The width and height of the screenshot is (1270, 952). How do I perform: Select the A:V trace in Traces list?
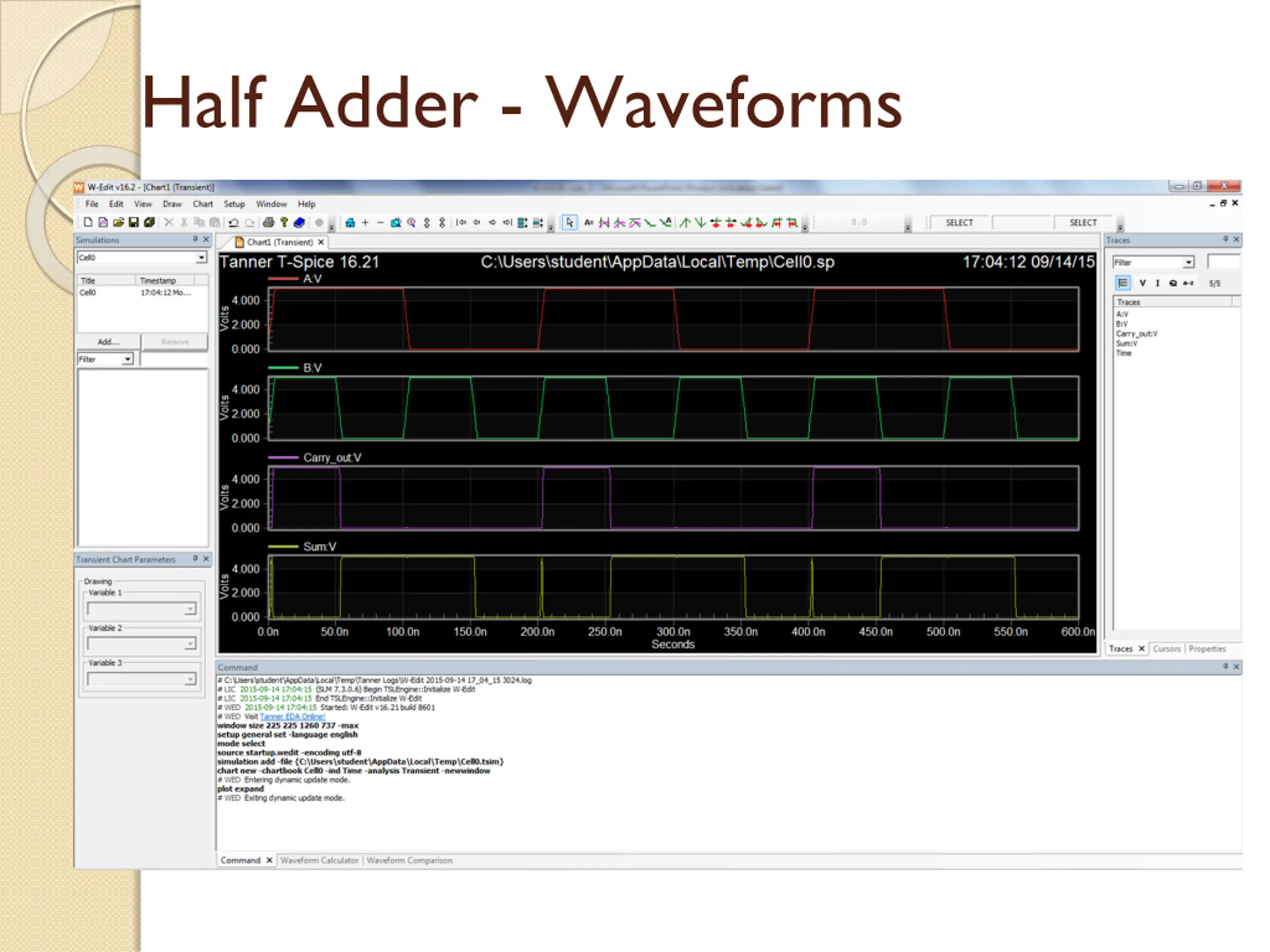[1122, 314]
